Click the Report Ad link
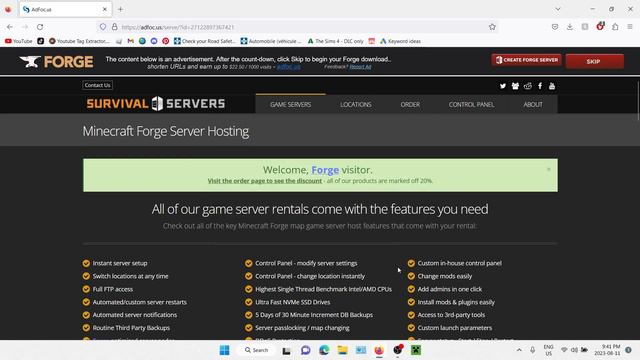This screenshot has height=360, width=640. 360,67
